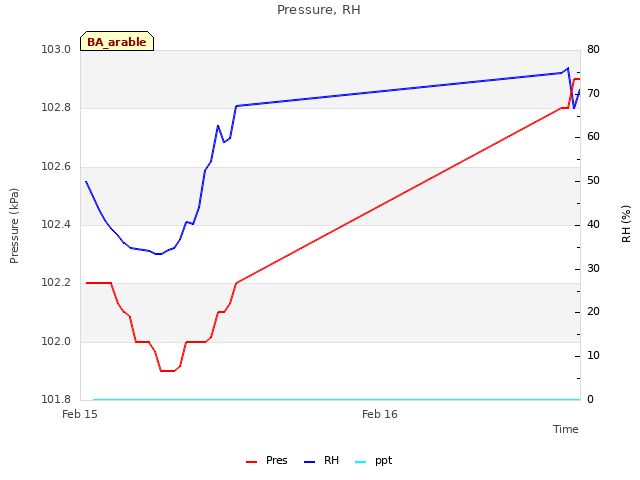
Task: Click the 0 RH tick label
Action: (x=590, y=399)
